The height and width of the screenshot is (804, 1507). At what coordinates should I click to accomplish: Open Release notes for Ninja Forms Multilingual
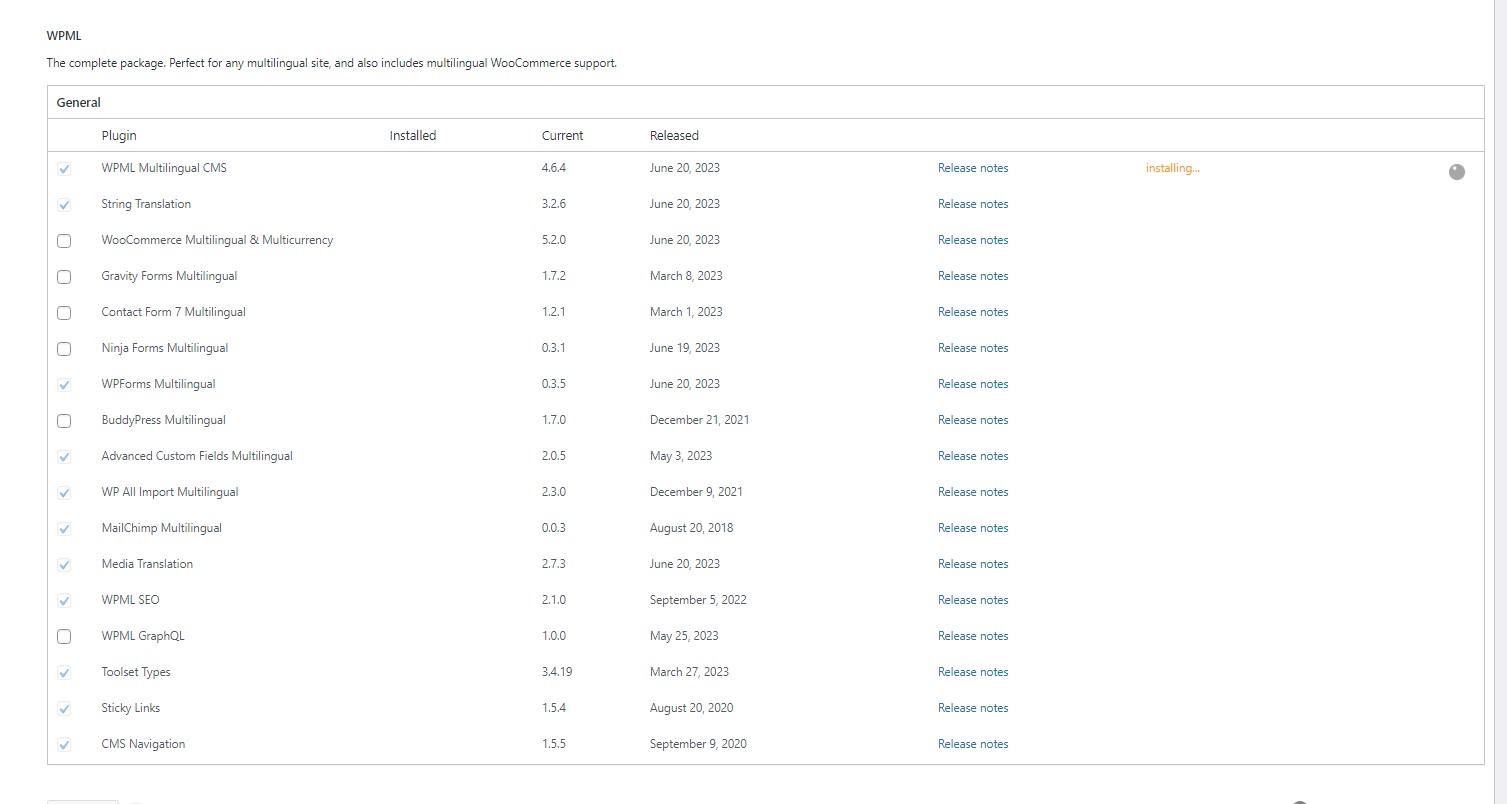(973, 348)
